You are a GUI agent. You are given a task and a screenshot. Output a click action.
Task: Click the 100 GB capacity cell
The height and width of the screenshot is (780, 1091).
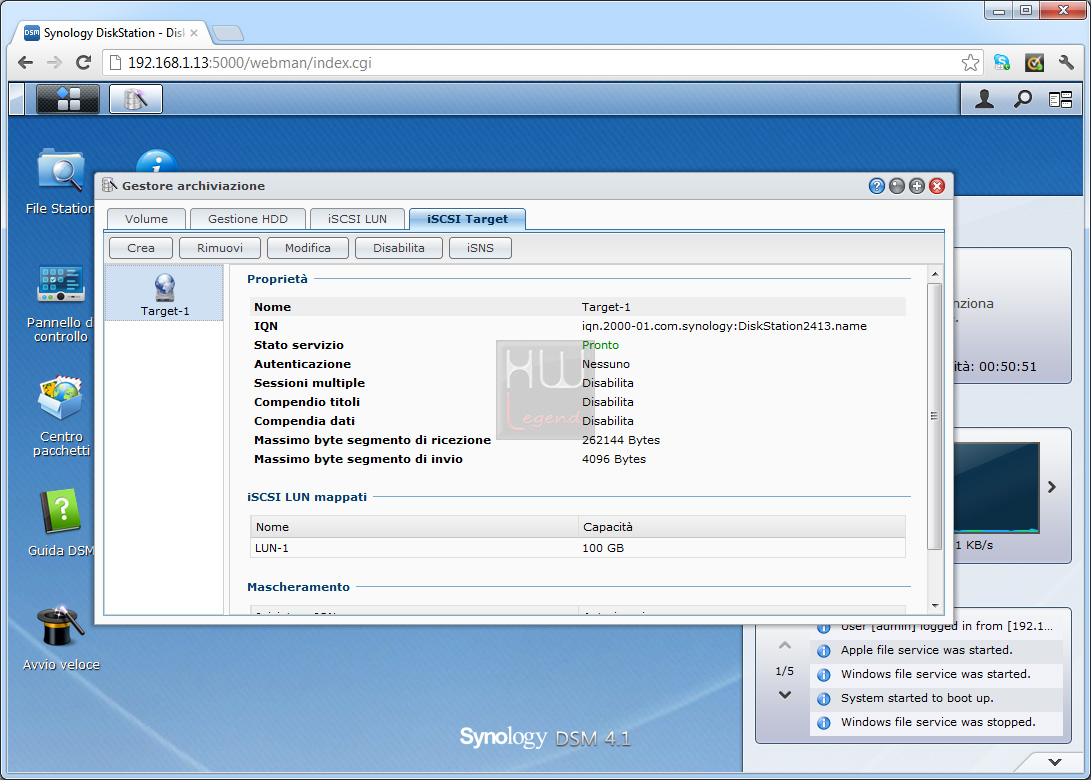603,548
